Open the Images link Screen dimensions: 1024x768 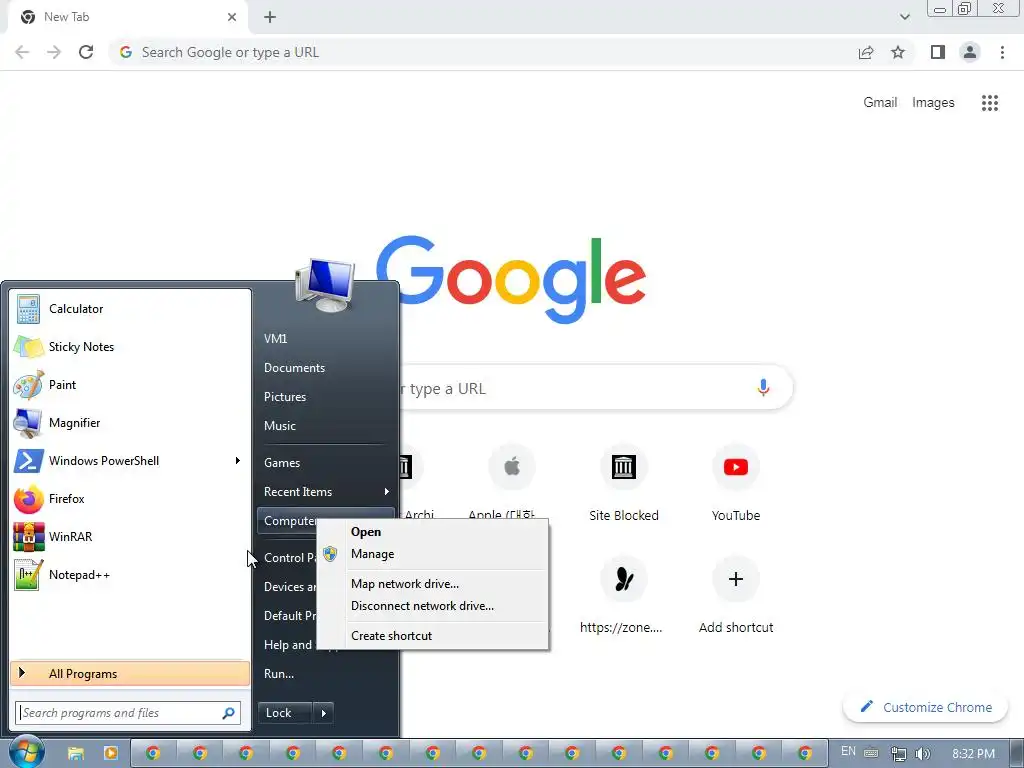pyautogui.click(x=933, y=103)
